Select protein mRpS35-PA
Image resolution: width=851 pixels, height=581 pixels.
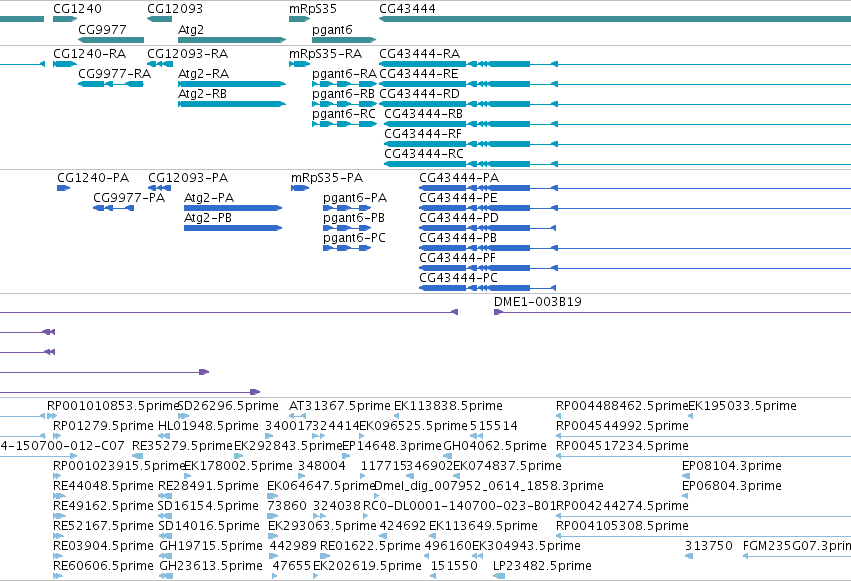click(x=300, y=188)
